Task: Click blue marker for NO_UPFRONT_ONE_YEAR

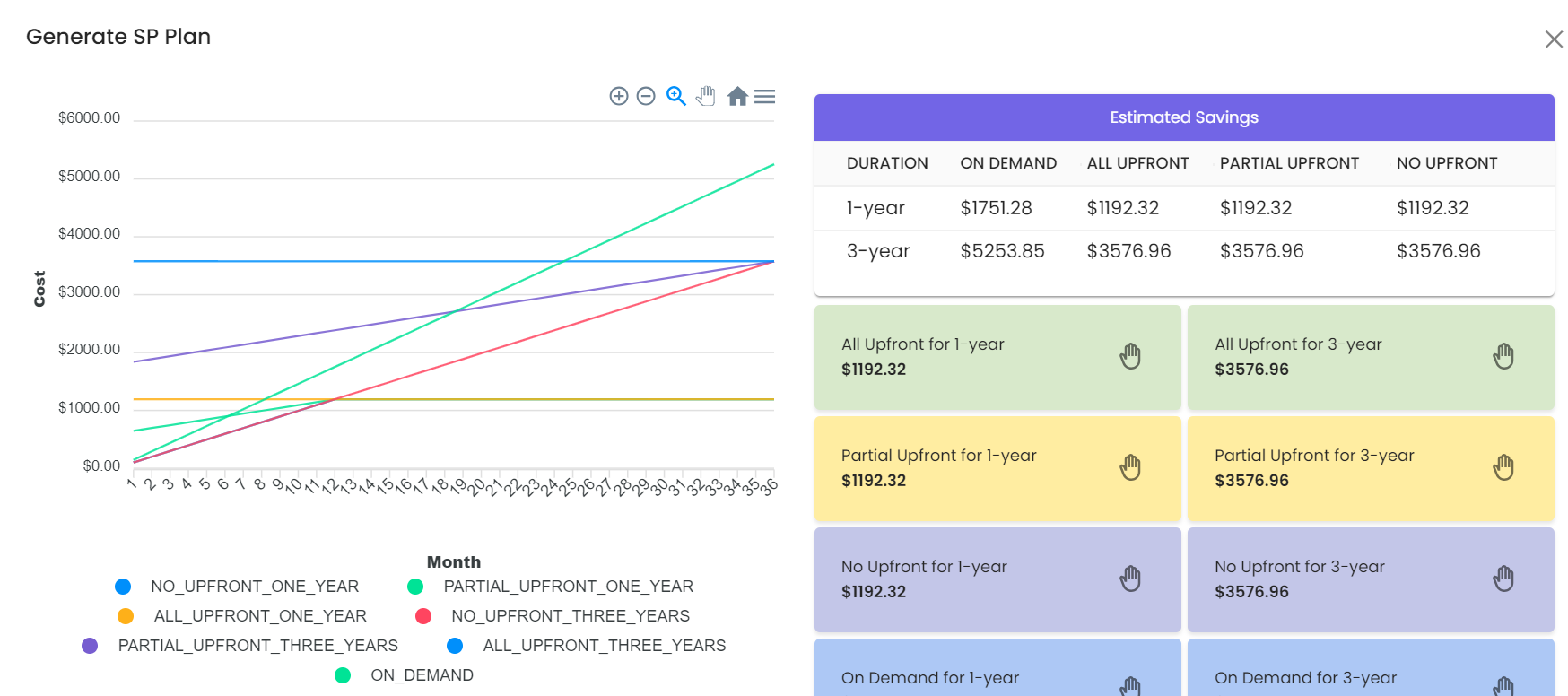Action: point(123,587)
